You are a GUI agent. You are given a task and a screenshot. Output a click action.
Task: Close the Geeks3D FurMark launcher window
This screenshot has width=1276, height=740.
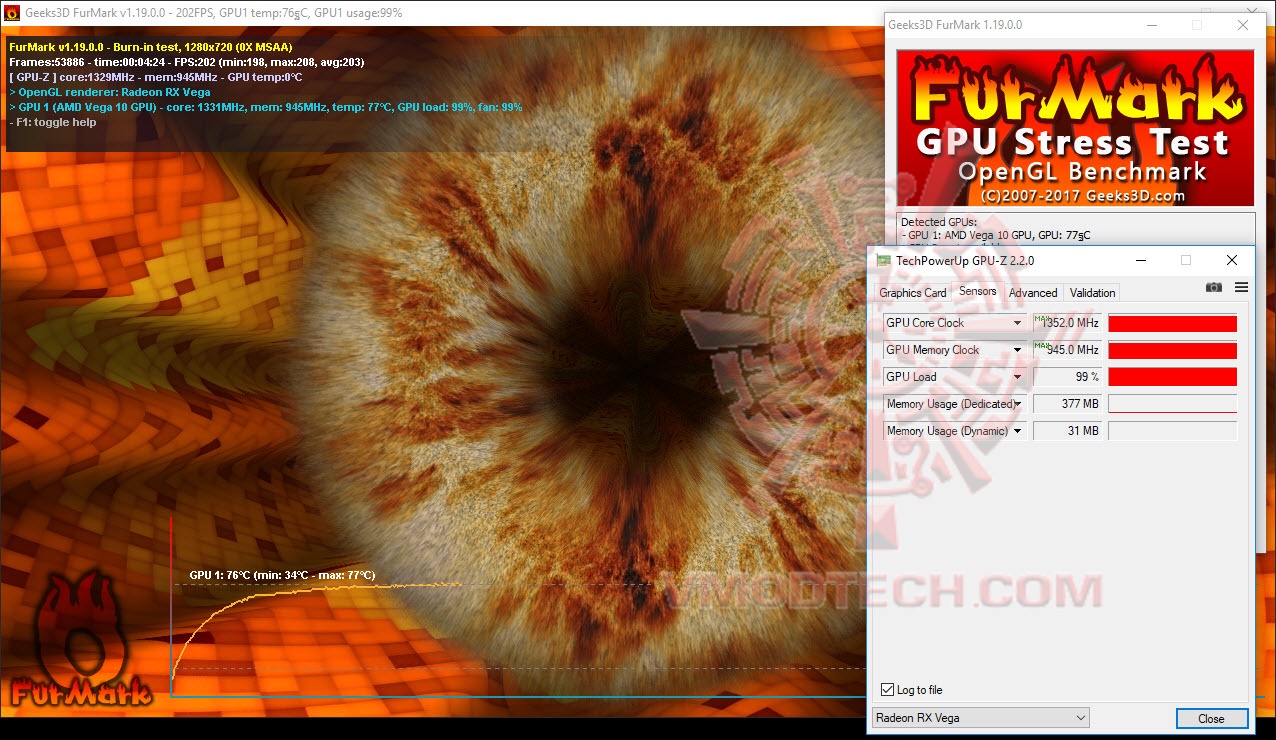click(x=1242, y=25)
